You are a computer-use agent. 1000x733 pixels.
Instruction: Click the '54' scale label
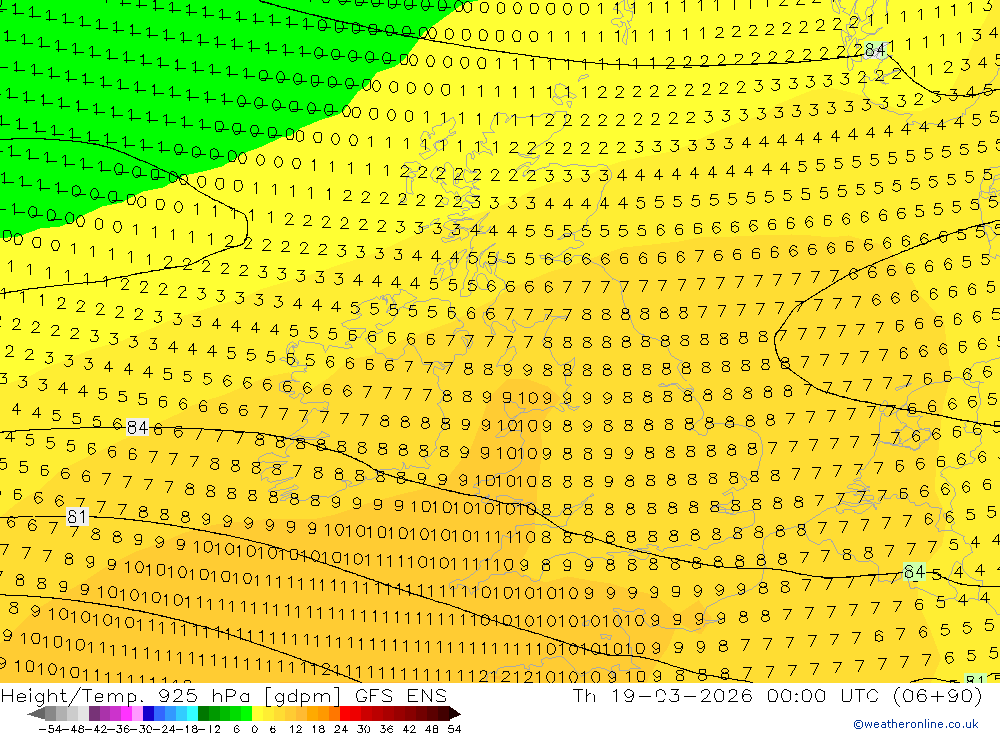tap(454, 729)
